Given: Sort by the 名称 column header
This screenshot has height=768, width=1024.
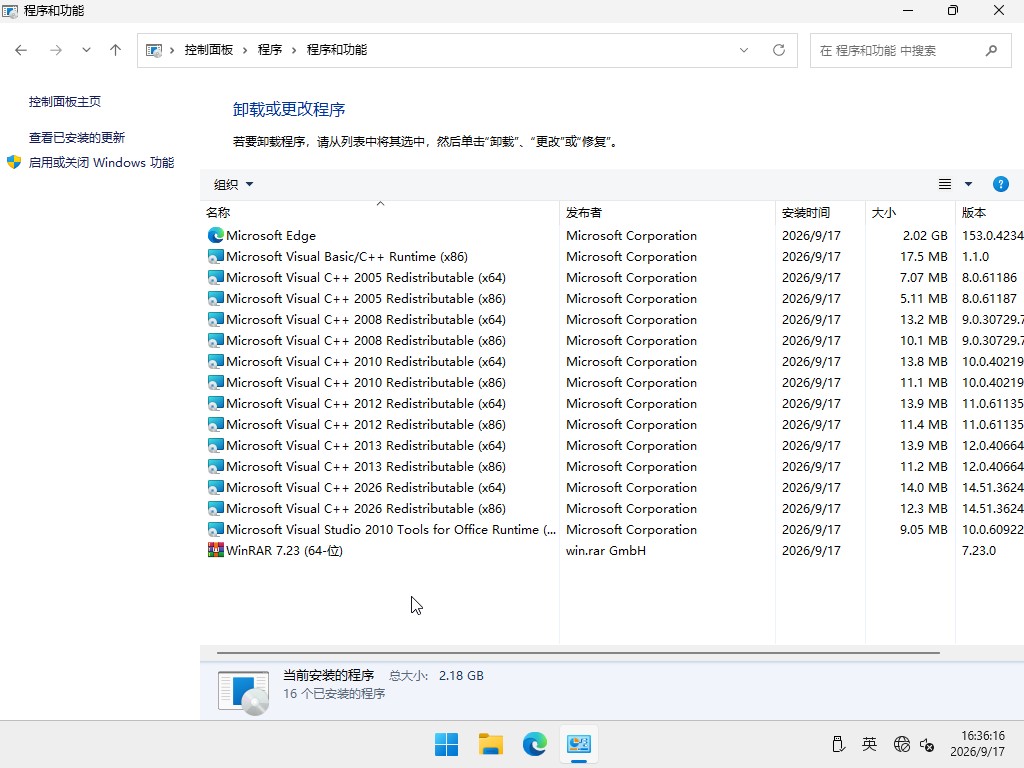Looking at the screenshot, I should tap(379, 212).
